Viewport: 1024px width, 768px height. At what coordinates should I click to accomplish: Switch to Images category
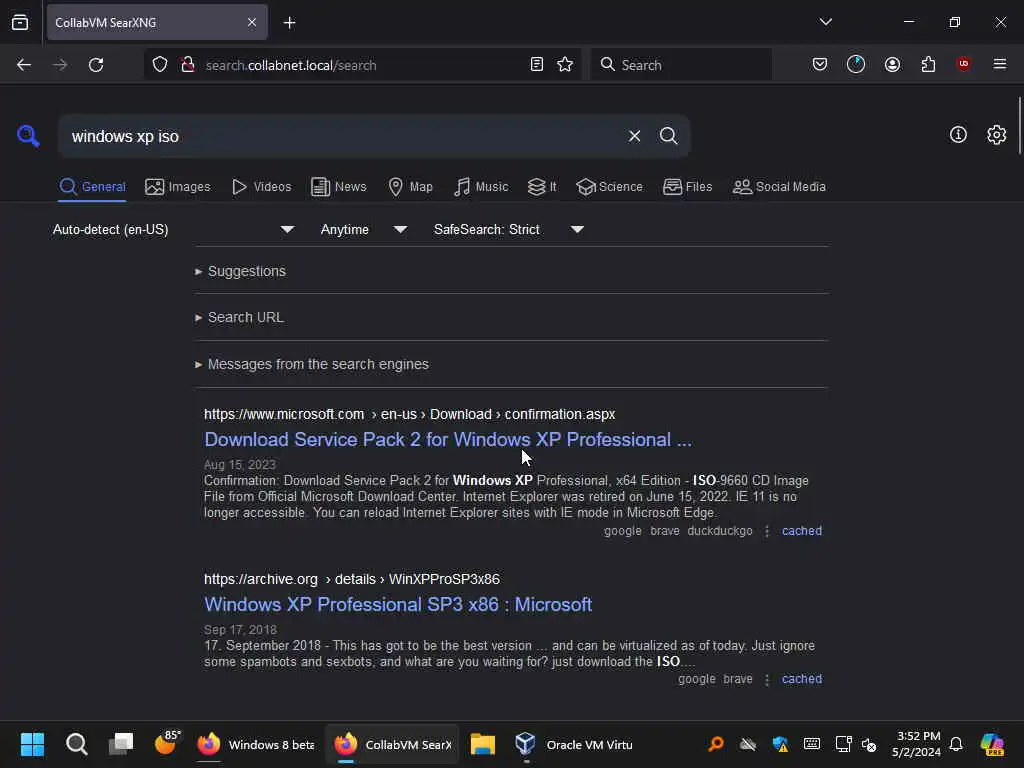(x=178, y=187)
